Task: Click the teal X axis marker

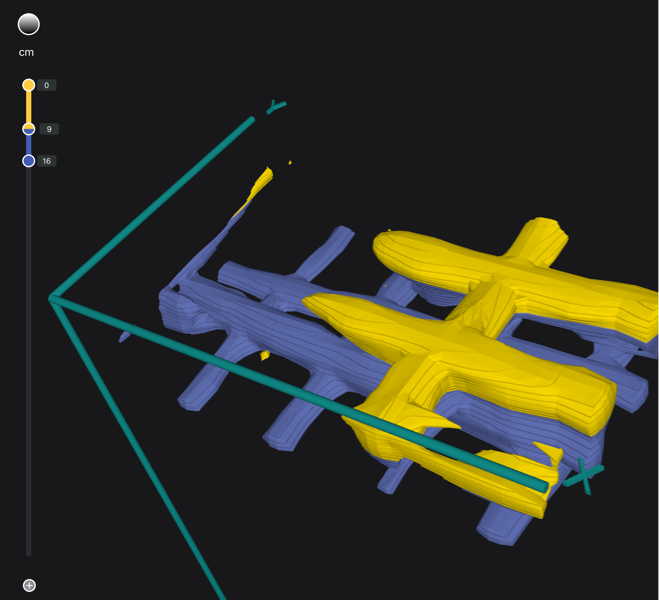Action: (x=582, y=475)
